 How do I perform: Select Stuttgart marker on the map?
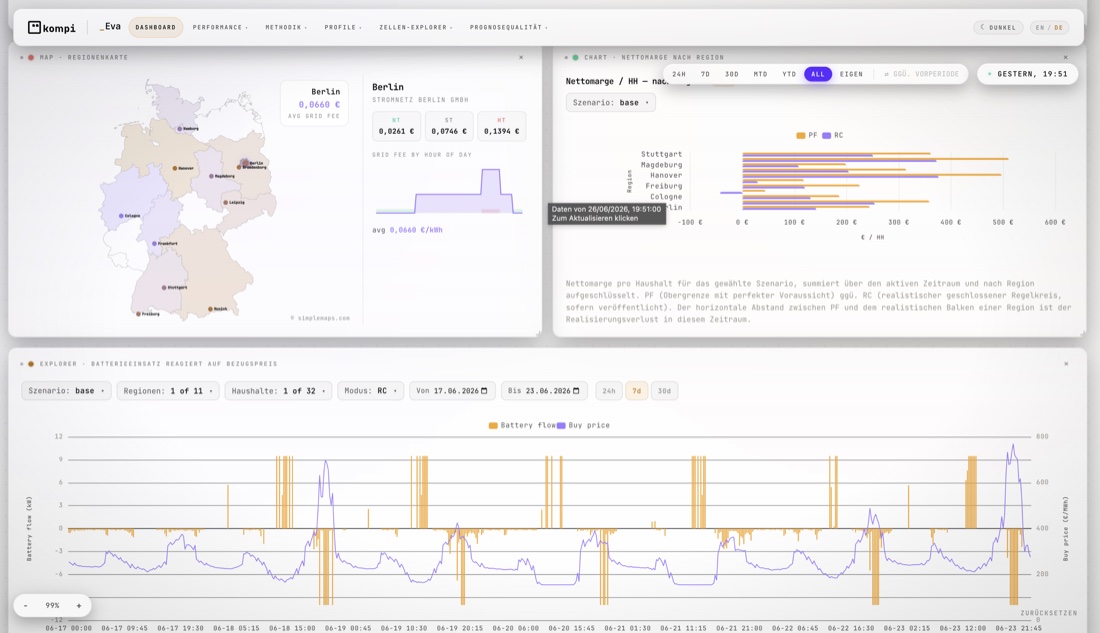tap(164, 288)
